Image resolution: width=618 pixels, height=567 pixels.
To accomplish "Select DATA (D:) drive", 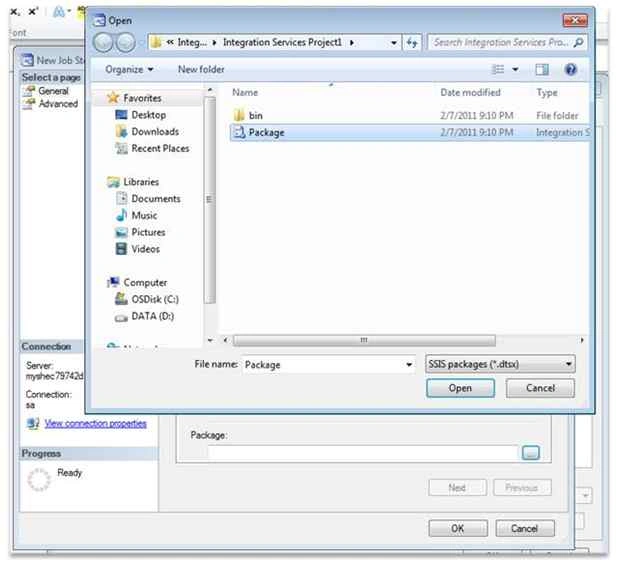I will pos(153,316).
